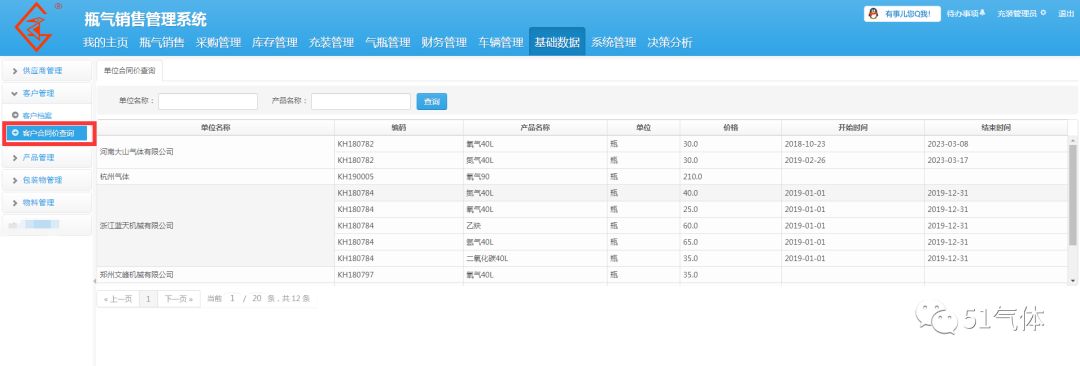Click the QQ penguin contact icon
This screenshot has height=366, width=1080.
(x=873, y=14)
